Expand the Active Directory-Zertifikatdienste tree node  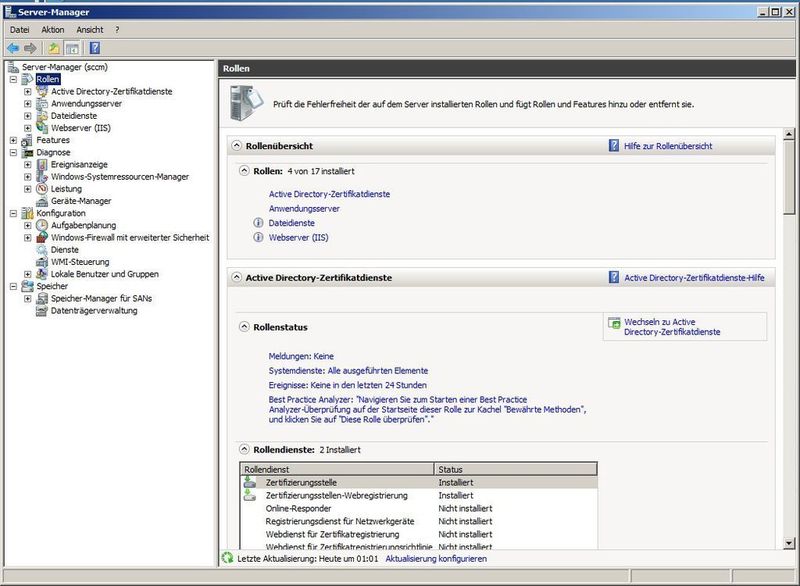28,92
